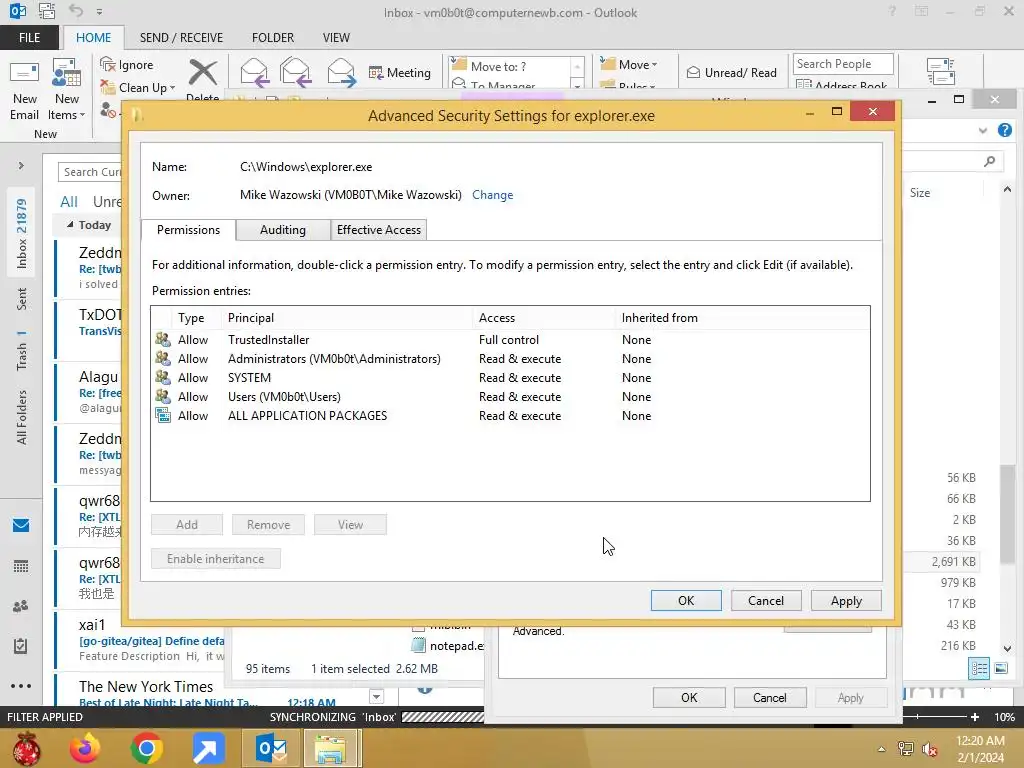Select the TrustedInstaller permission entry
The width and height of the screenshot is (1024, 768).
tap(509, 340)
